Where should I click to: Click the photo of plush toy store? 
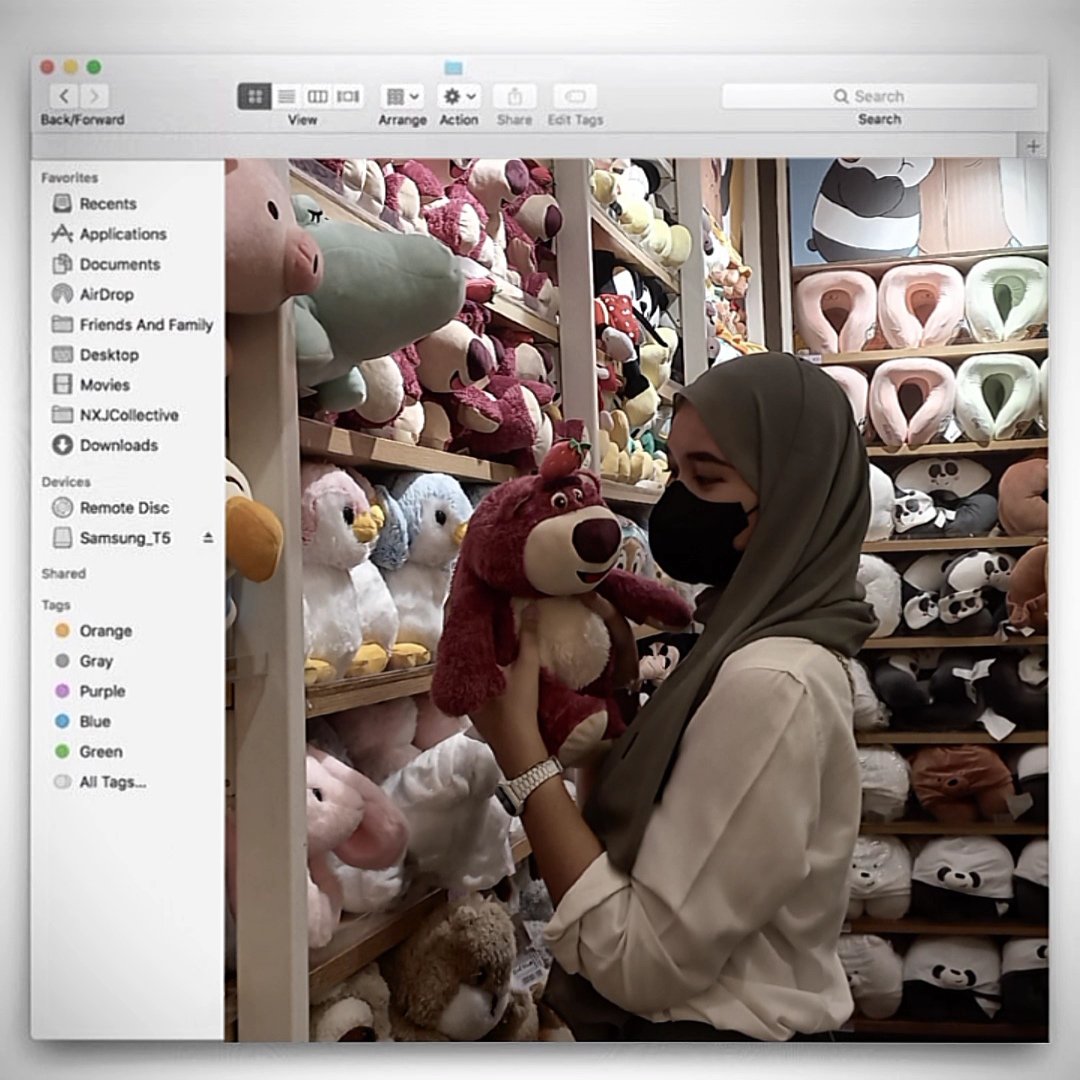pos(636,599)
